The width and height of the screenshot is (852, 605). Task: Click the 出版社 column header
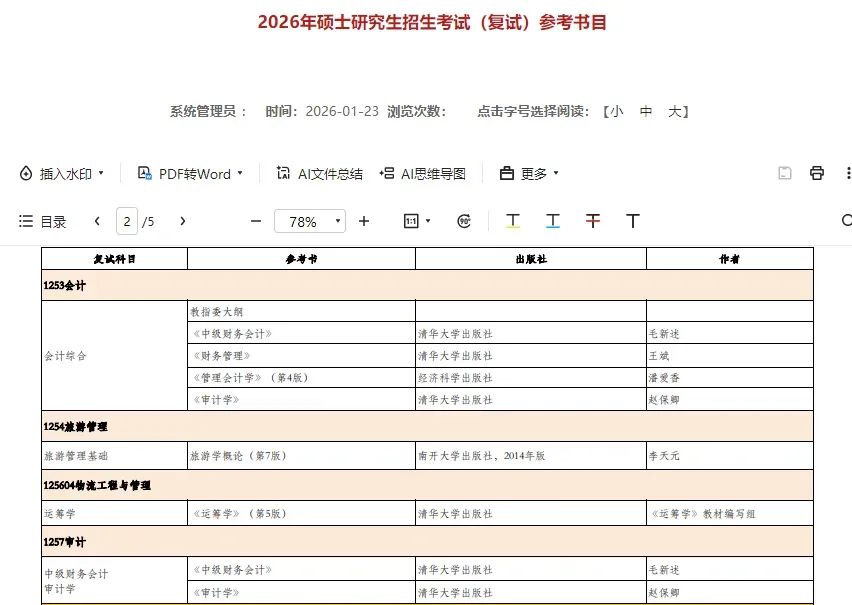coord(531,259)
